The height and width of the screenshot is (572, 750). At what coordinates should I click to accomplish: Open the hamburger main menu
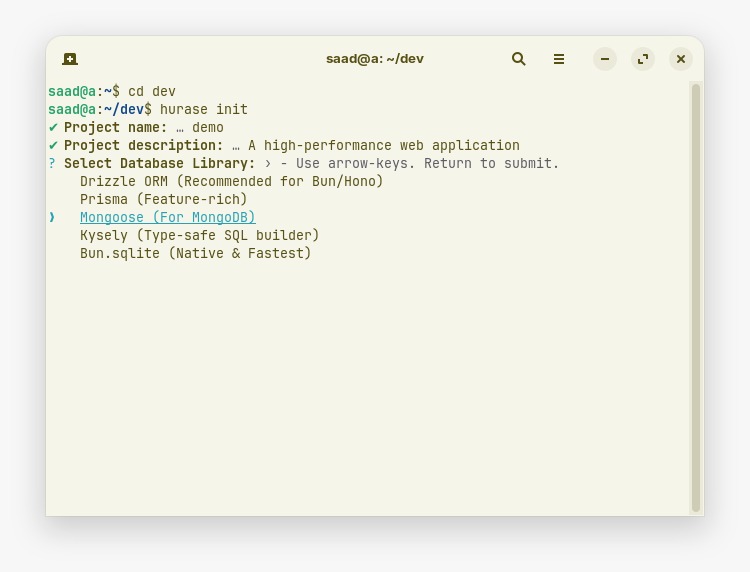(x=559, y=59)
